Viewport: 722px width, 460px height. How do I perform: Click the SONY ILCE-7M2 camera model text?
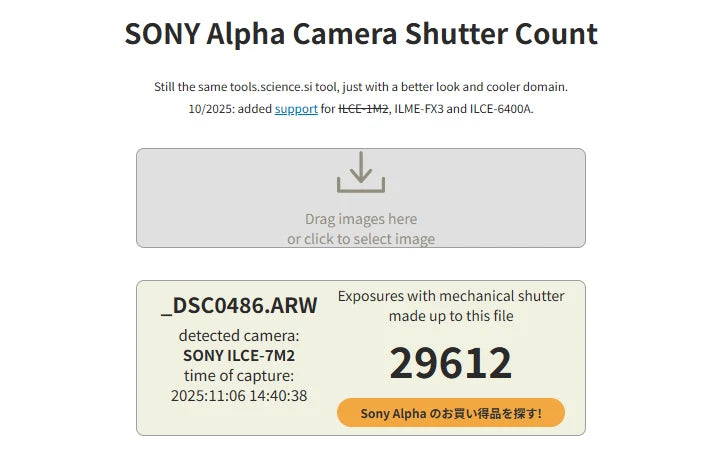tap(239, 355)
